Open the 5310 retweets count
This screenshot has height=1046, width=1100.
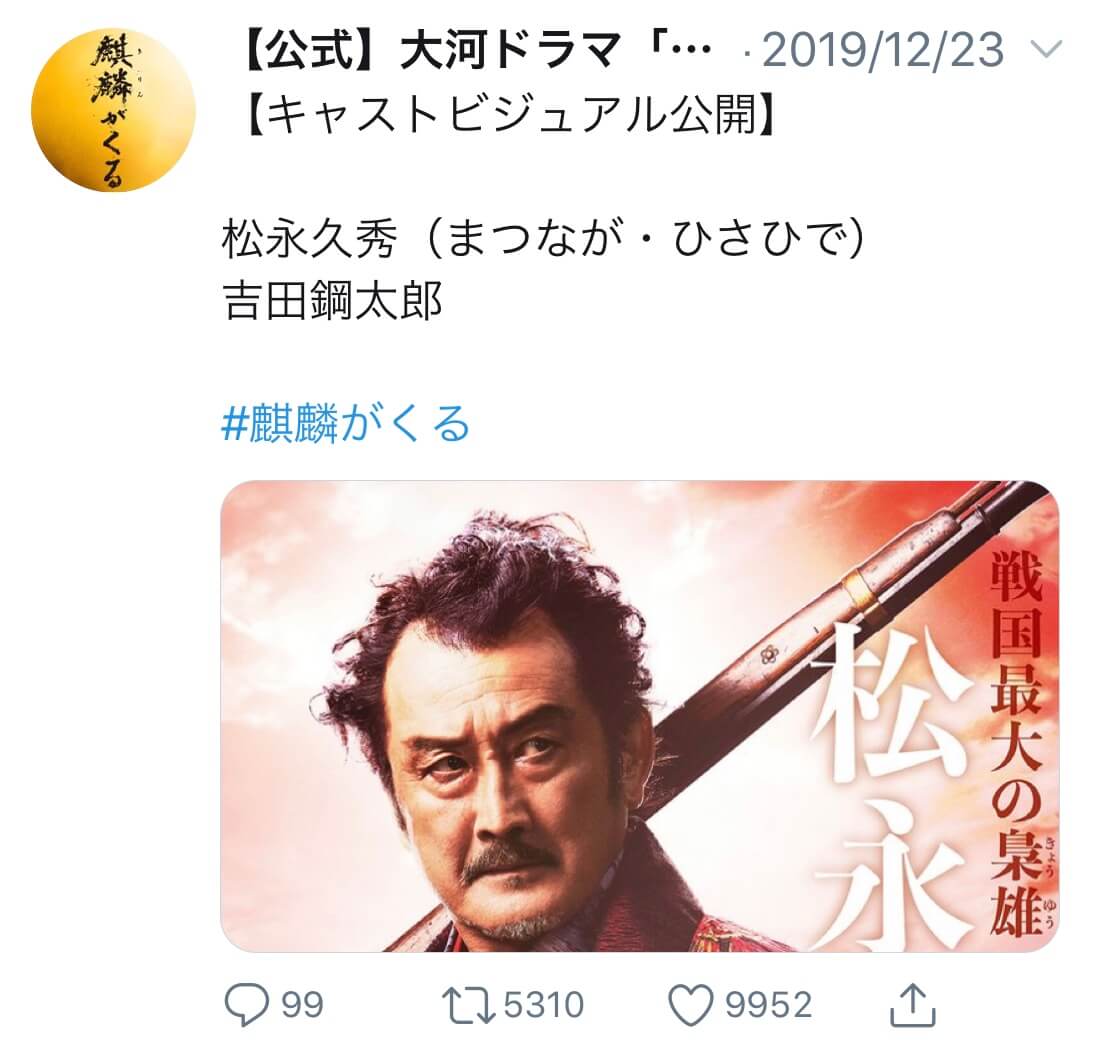[x=544, y=1005]
